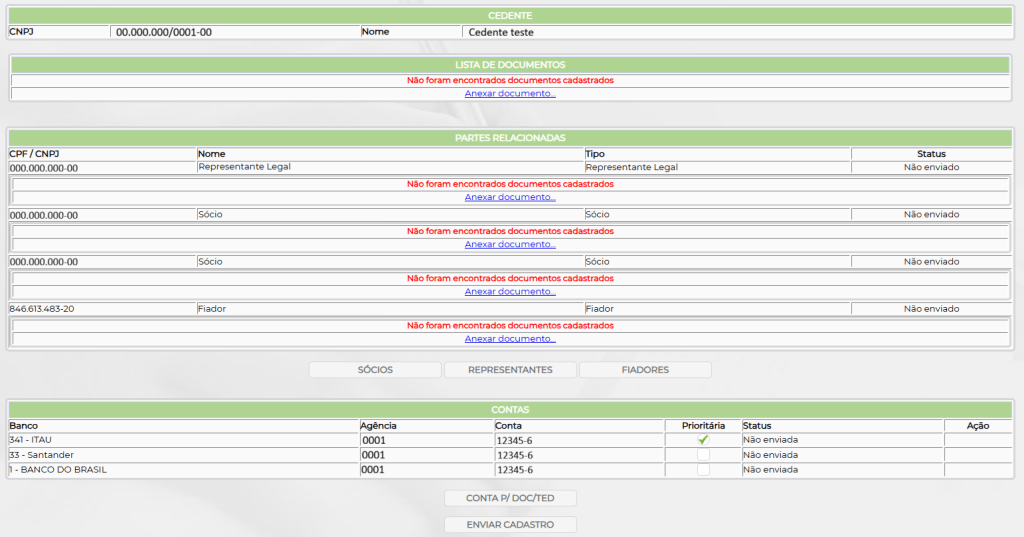Viewport: 1024px width, 537px height.
Task: Click the PARTES RELACIONADAS section header
Action: point(510,138)
